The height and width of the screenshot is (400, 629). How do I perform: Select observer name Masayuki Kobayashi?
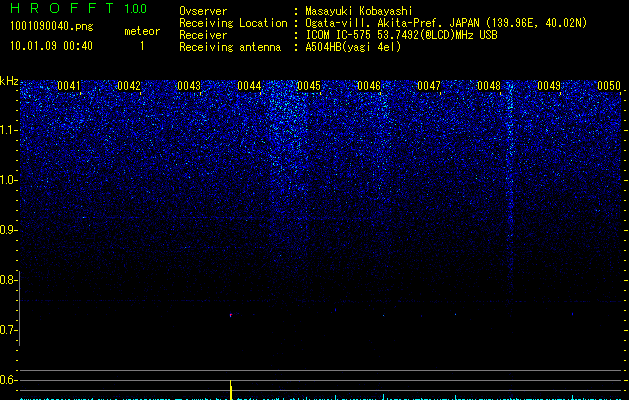(x=359, y=11)
